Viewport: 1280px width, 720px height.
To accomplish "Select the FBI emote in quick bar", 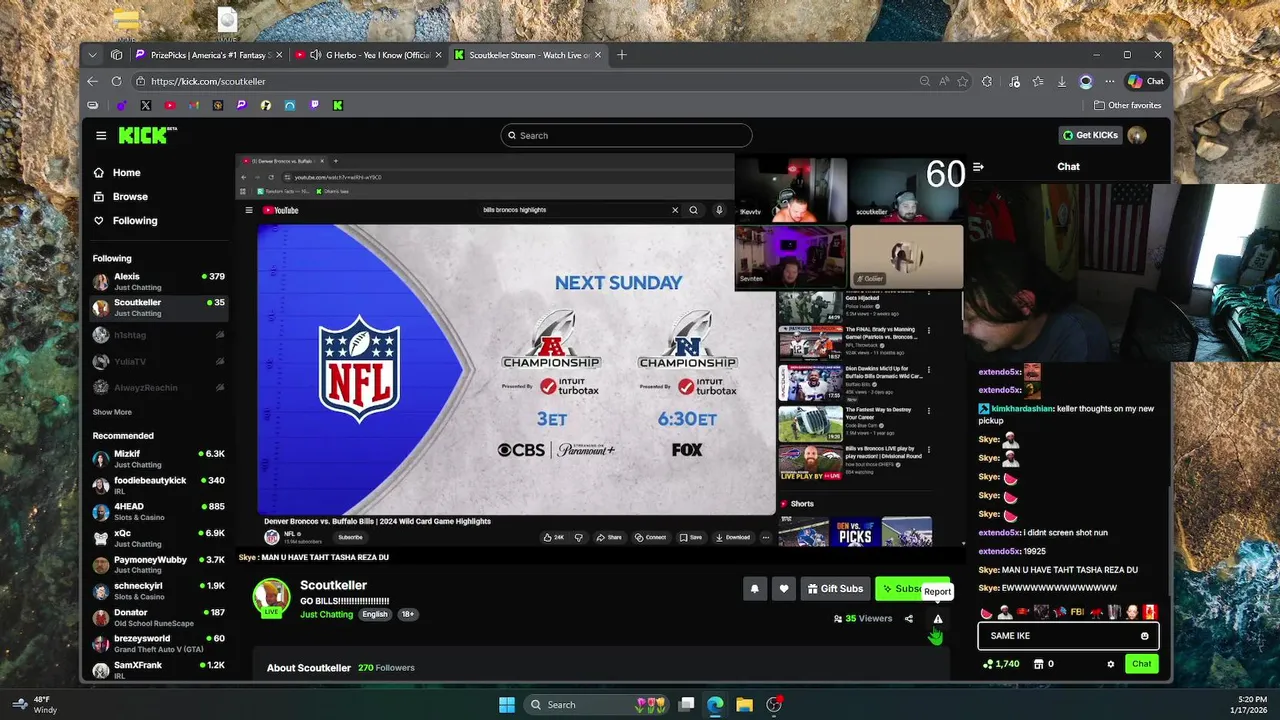I will click(1078, 612).
